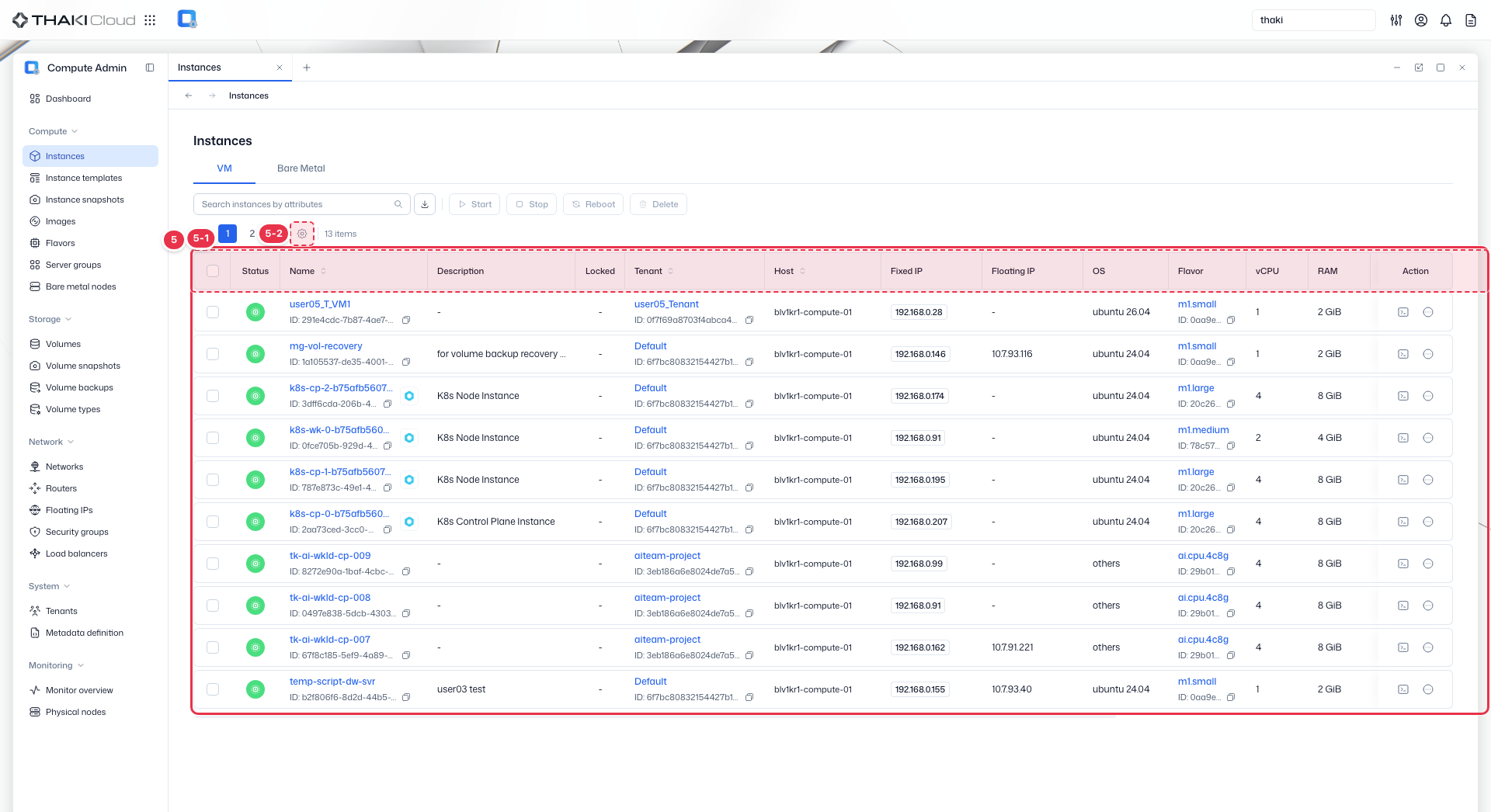Open the user account icon
The height and width of the screenshot is (812, 1491).
tap(1420, 20)
